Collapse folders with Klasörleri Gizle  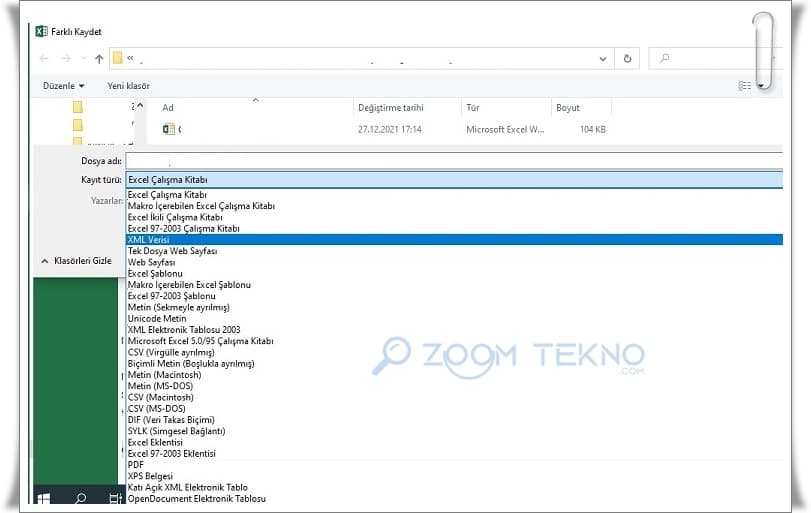point(77,261)
